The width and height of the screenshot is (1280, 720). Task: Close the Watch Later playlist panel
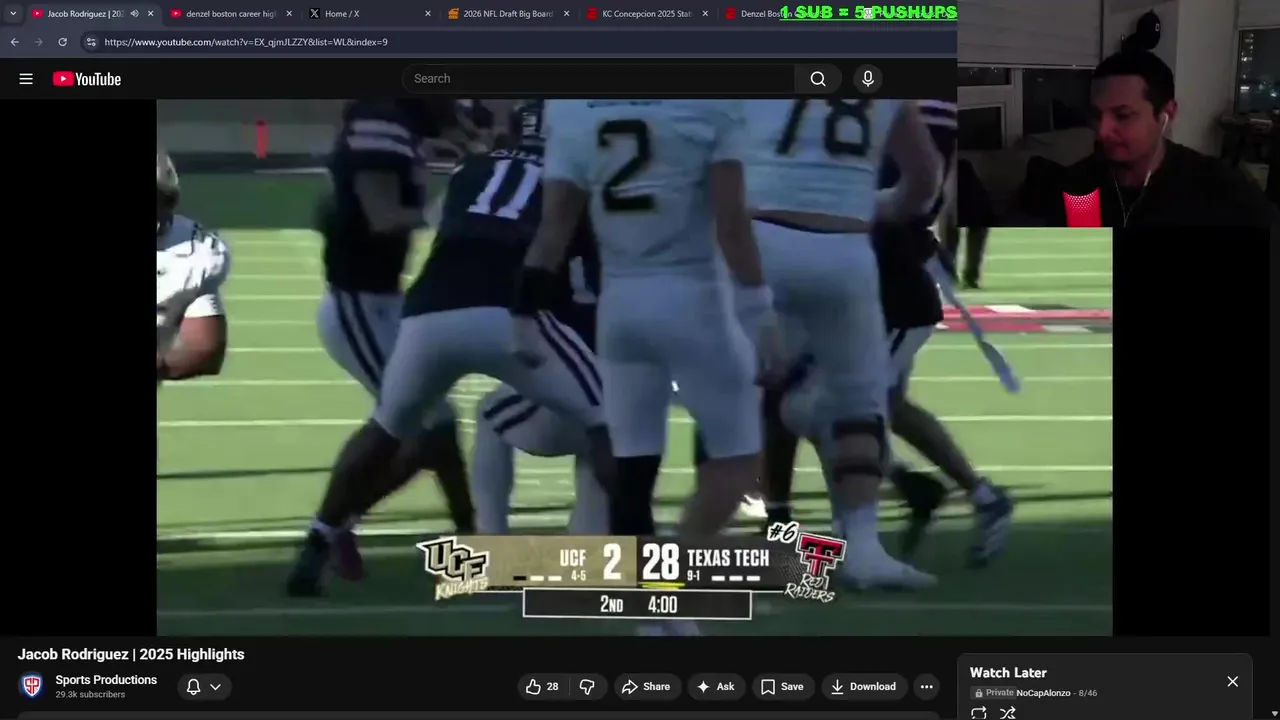tap(1232, 682)
